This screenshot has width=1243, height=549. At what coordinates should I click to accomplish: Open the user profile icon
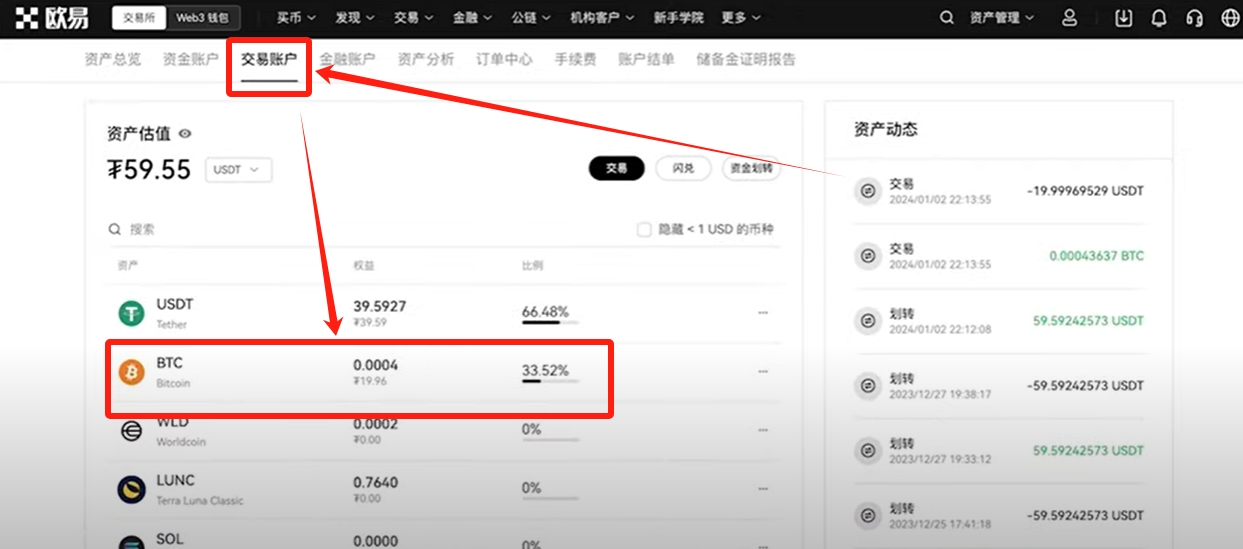(1070, 18)
